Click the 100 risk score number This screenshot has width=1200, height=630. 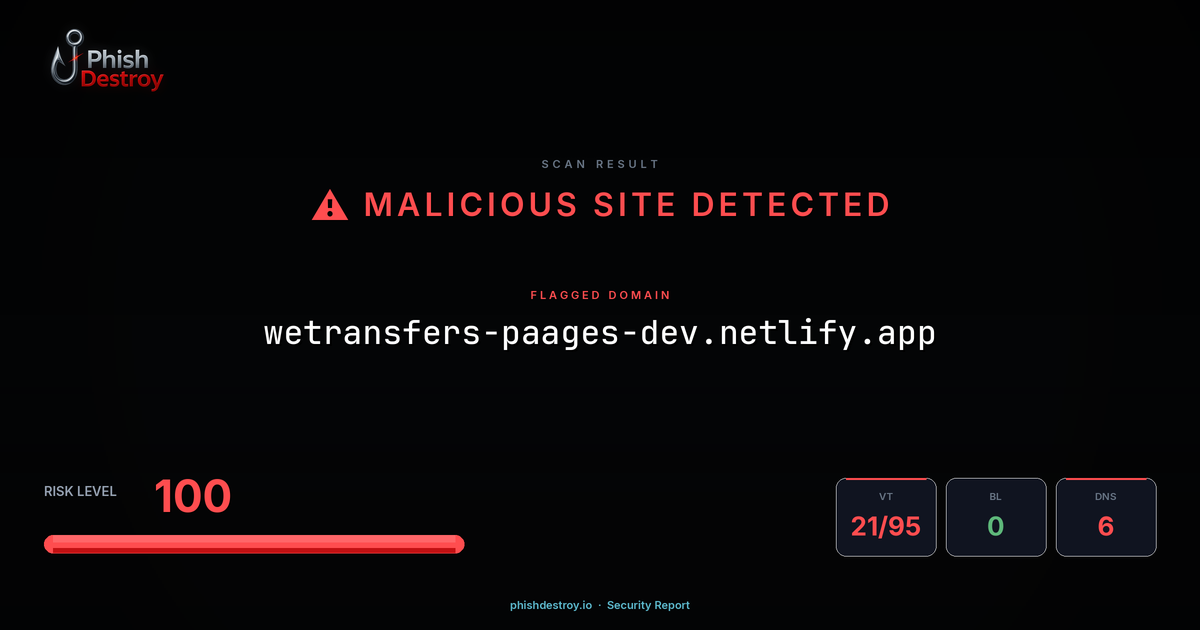pos(193,497)
